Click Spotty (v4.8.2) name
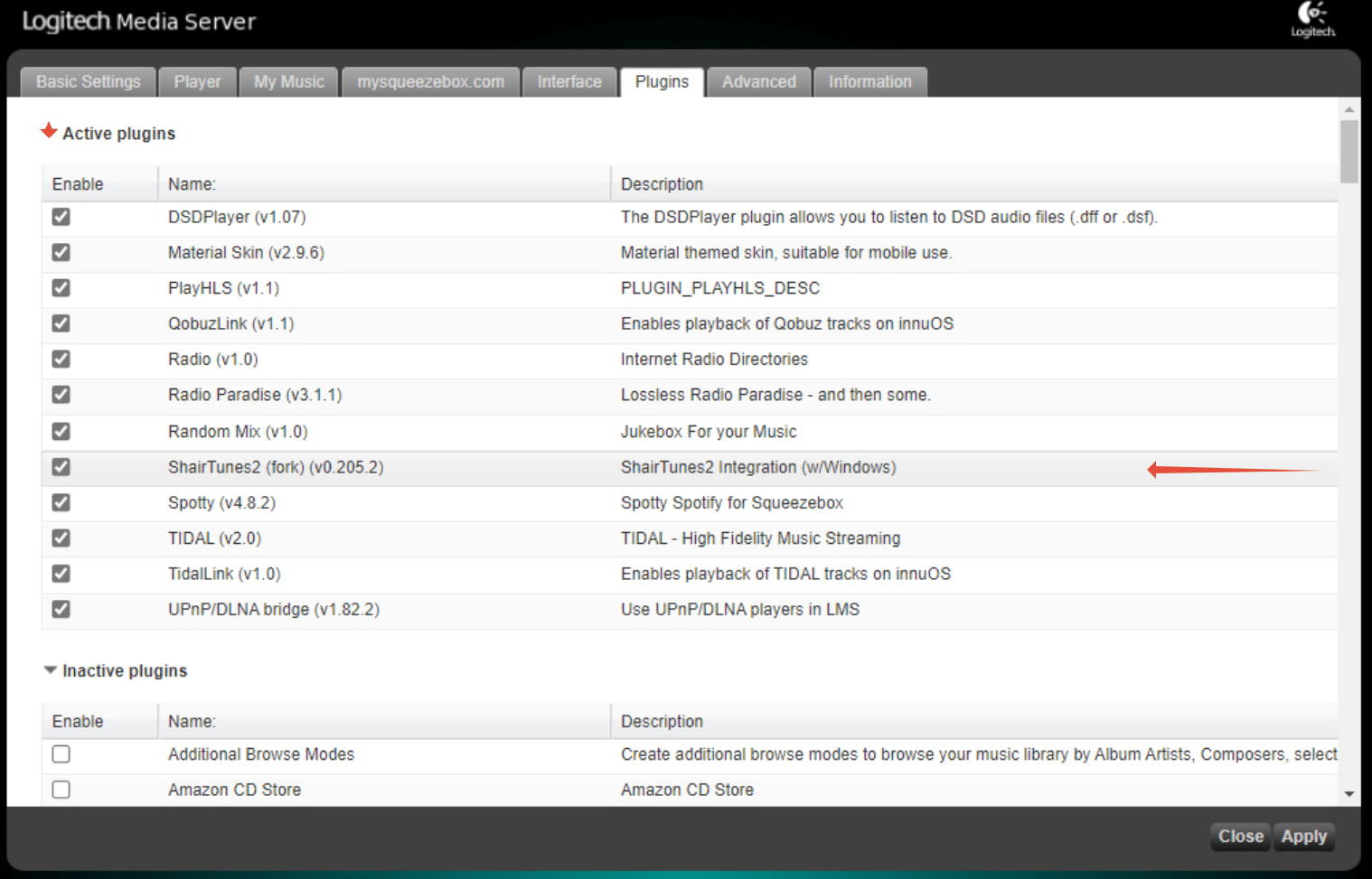This screenshot has height=879, width=1372. click(221, 502)
